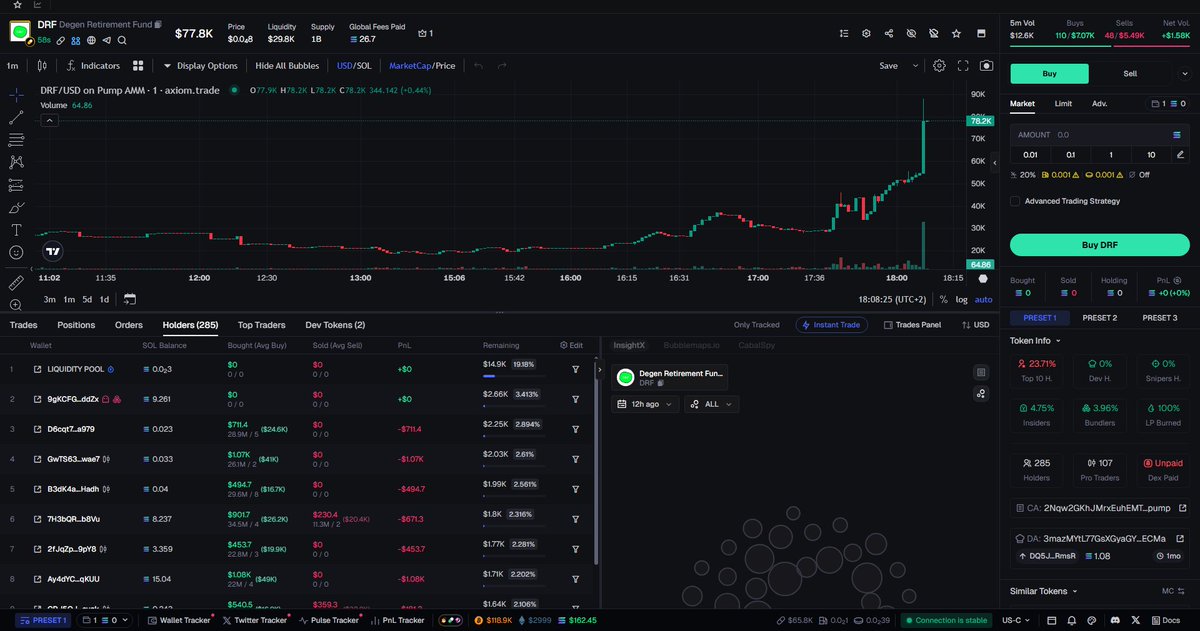This screenshot has width=1200, height=631.
Task: Edit the quick amount presets
Action: click(1181, 154)
